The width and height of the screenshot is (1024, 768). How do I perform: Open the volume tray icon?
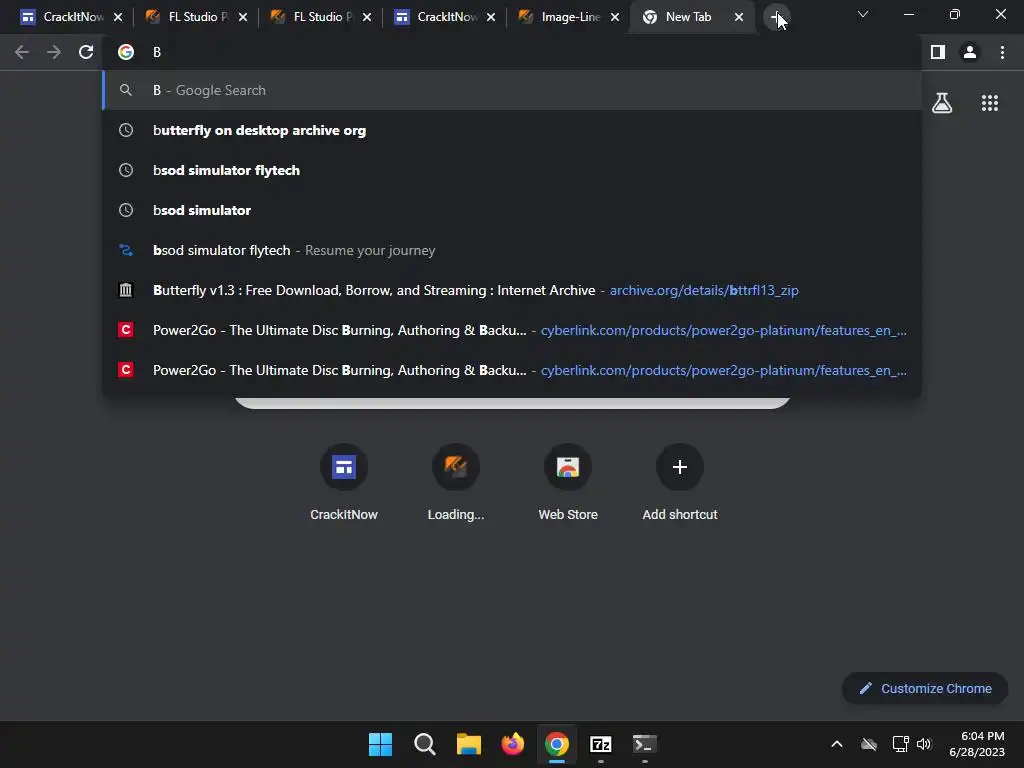coord(923,744)
